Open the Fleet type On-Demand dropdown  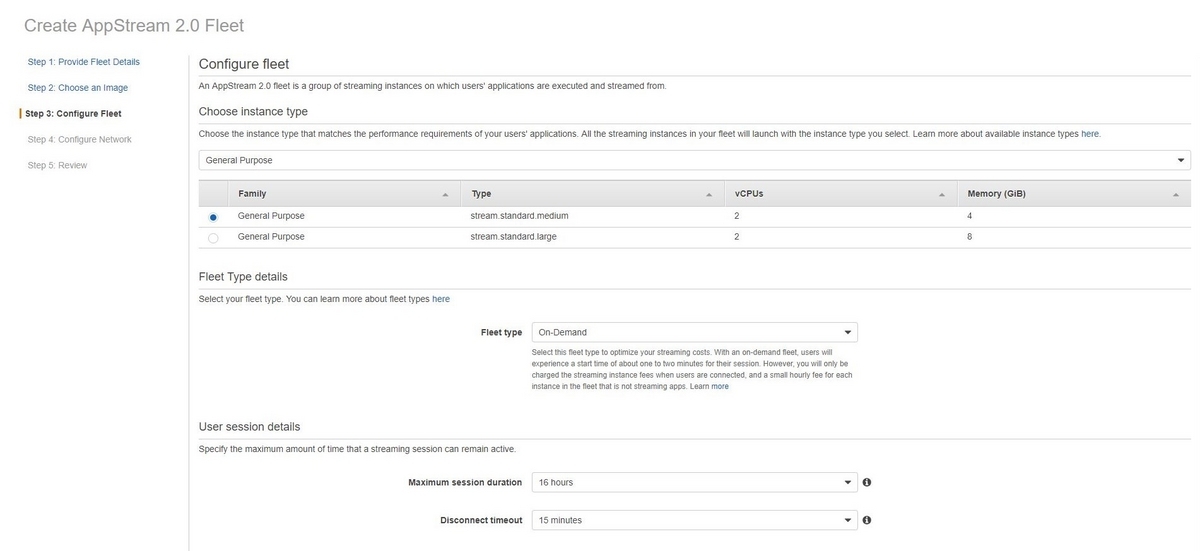click(x=694, y=332)
